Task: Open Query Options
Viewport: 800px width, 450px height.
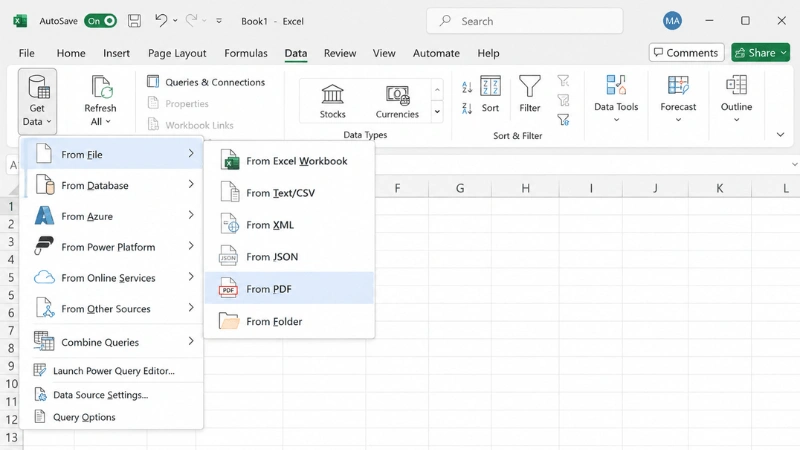Action: (x=113, y=417)
